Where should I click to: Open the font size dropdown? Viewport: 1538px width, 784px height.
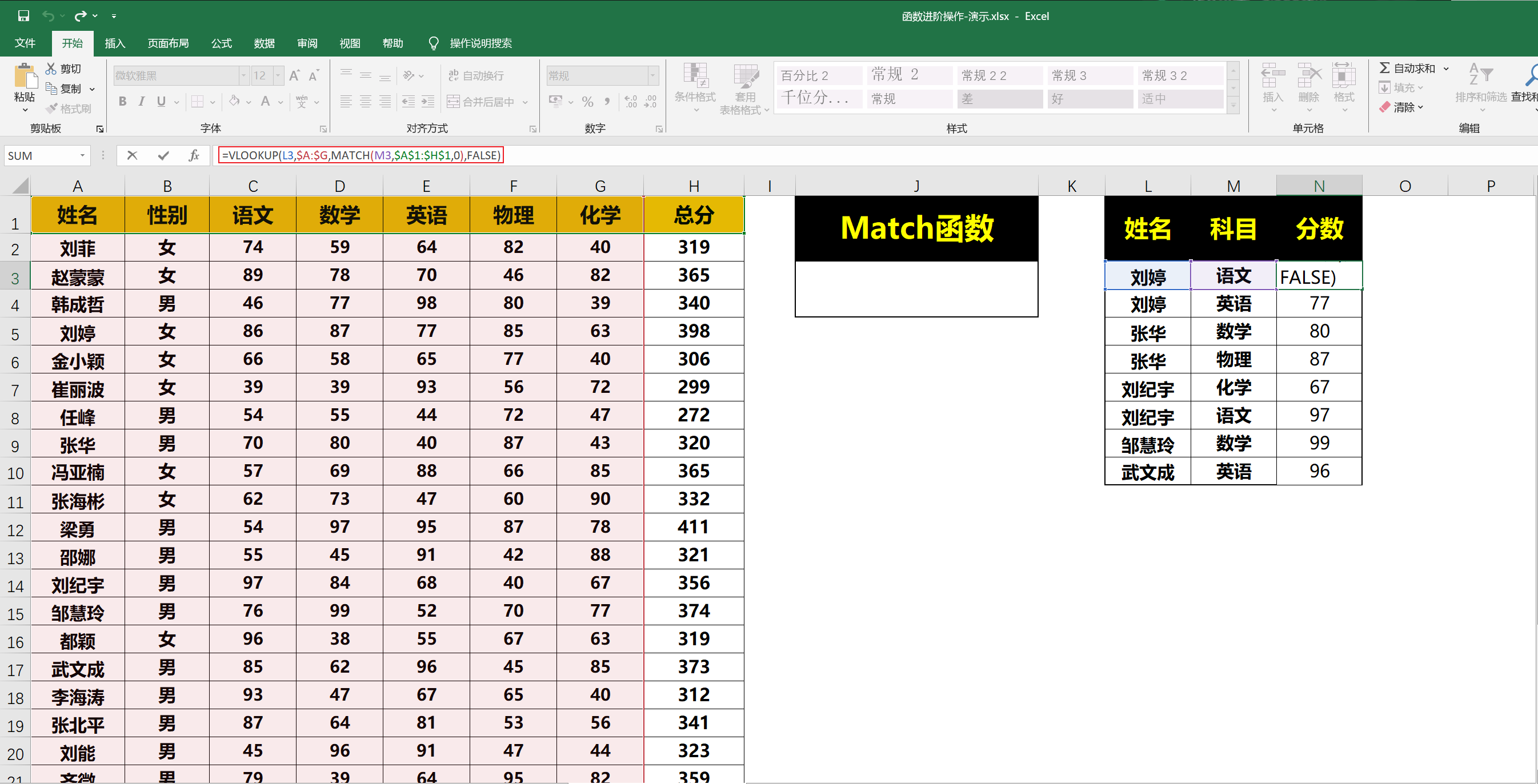(278, 76)
